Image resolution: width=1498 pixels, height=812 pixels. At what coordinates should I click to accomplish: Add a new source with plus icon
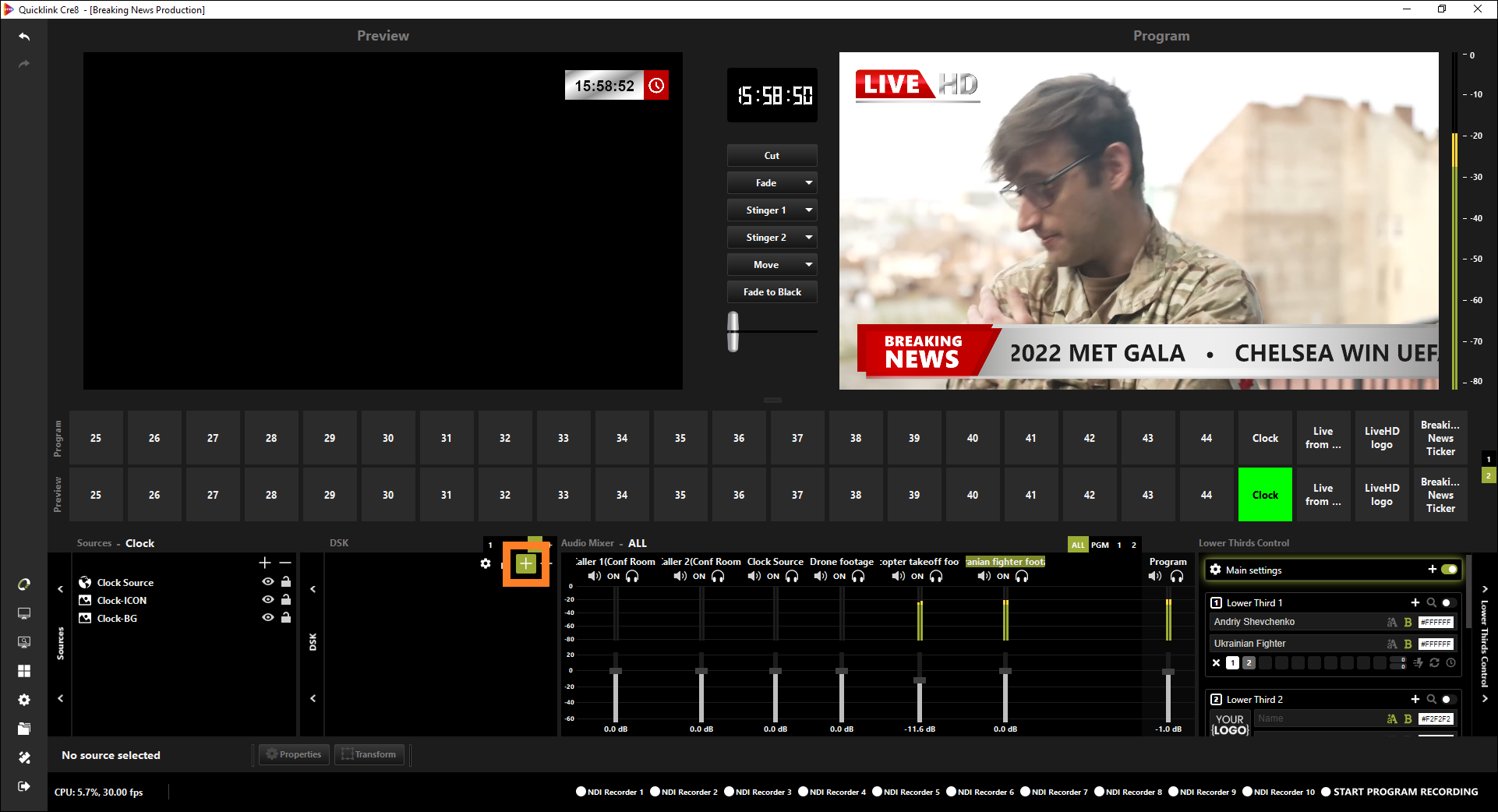click(x=265, y=563)
